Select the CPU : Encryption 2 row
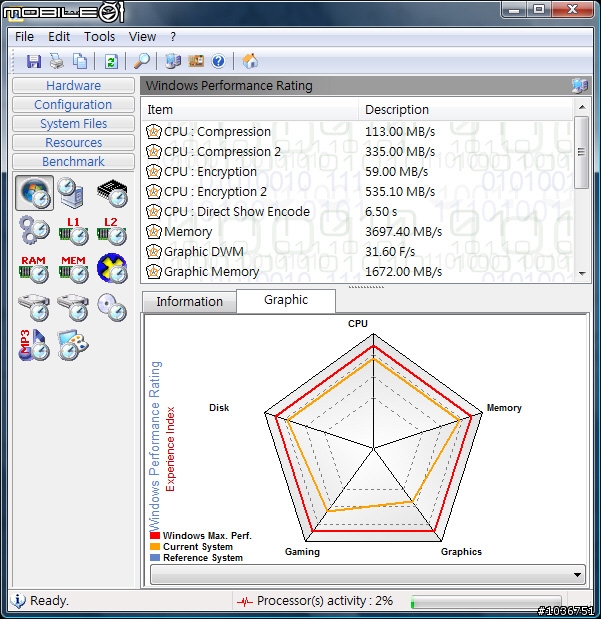The image size is (601, 619). [x=357, y=192]
